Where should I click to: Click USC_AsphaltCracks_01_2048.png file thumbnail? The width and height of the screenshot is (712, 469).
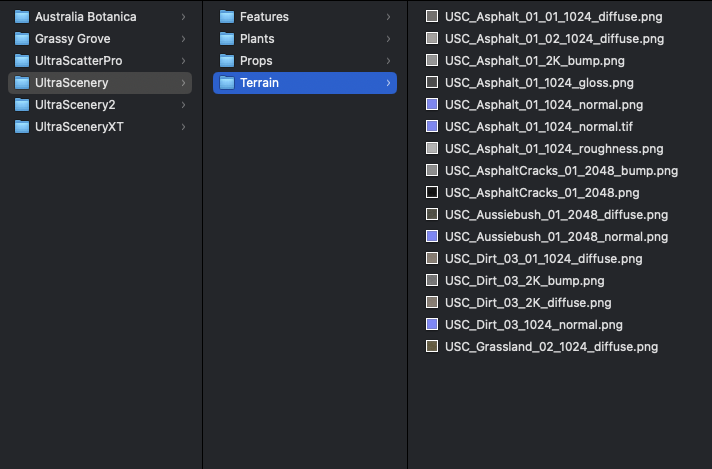pyautogui.click(x=432, y=193)
